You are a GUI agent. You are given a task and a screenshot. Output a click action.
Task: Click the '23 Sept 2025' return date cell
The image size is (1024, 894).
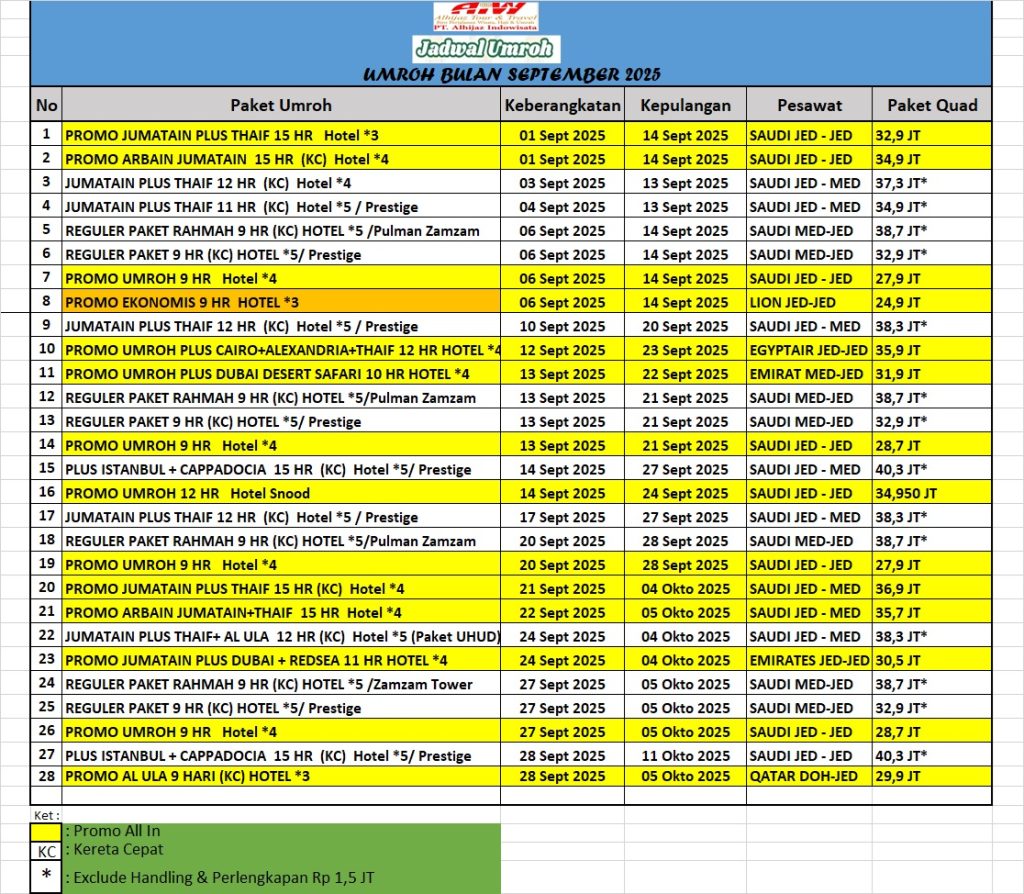[685, 350]
